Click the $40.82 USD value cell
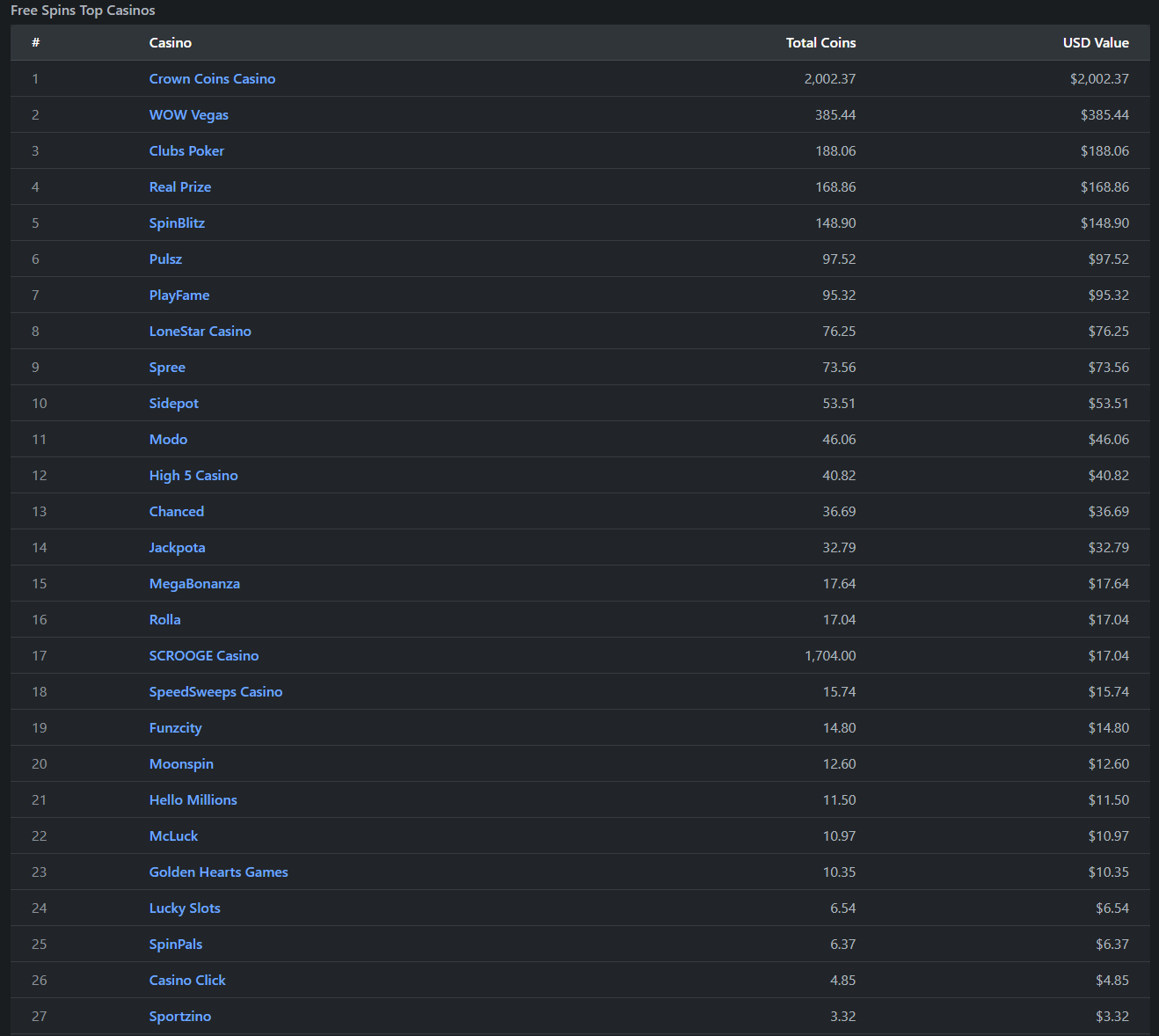The width and height of the screenshot is (1159, 1036). click(x=1108, y=475)
